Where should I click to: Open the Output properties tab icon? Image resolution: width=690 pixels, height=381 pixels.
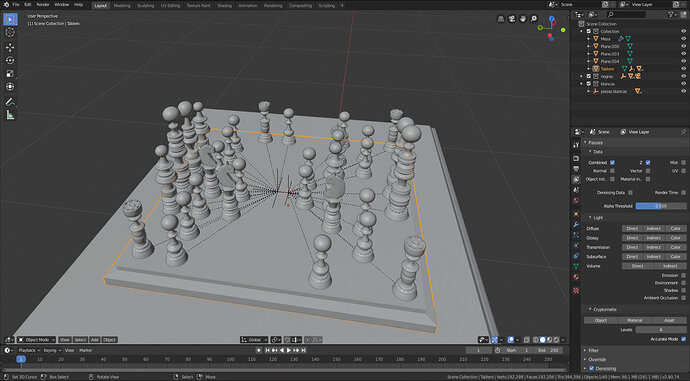(x=576, y=169)
